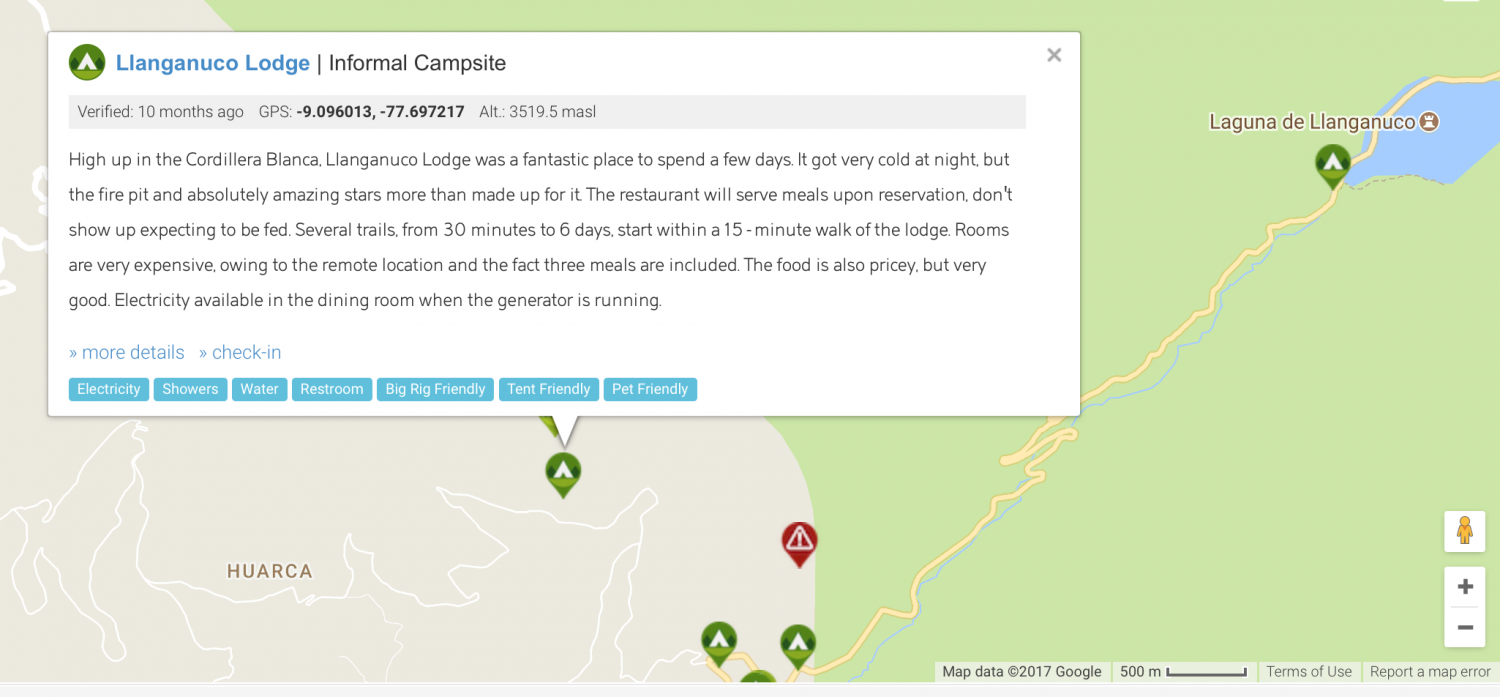Select the Pet Friendly tag
Image resolution: width=1500 pixels, height=697 pixels.
[650, 389]
